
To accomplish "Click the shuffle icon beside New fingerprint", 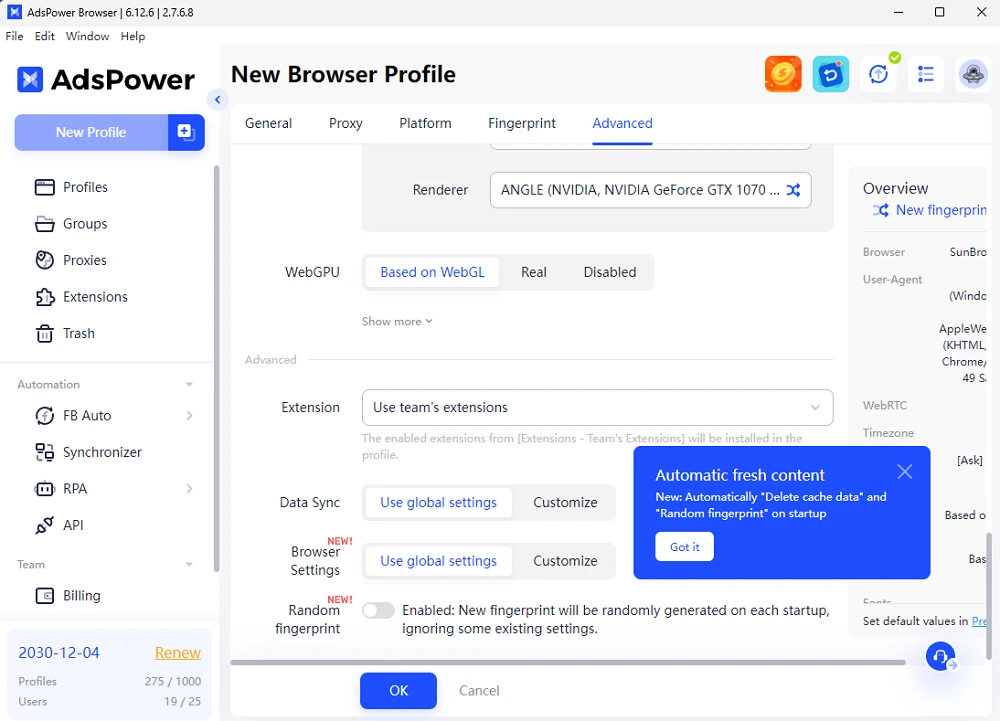I will tap(881, 210).
